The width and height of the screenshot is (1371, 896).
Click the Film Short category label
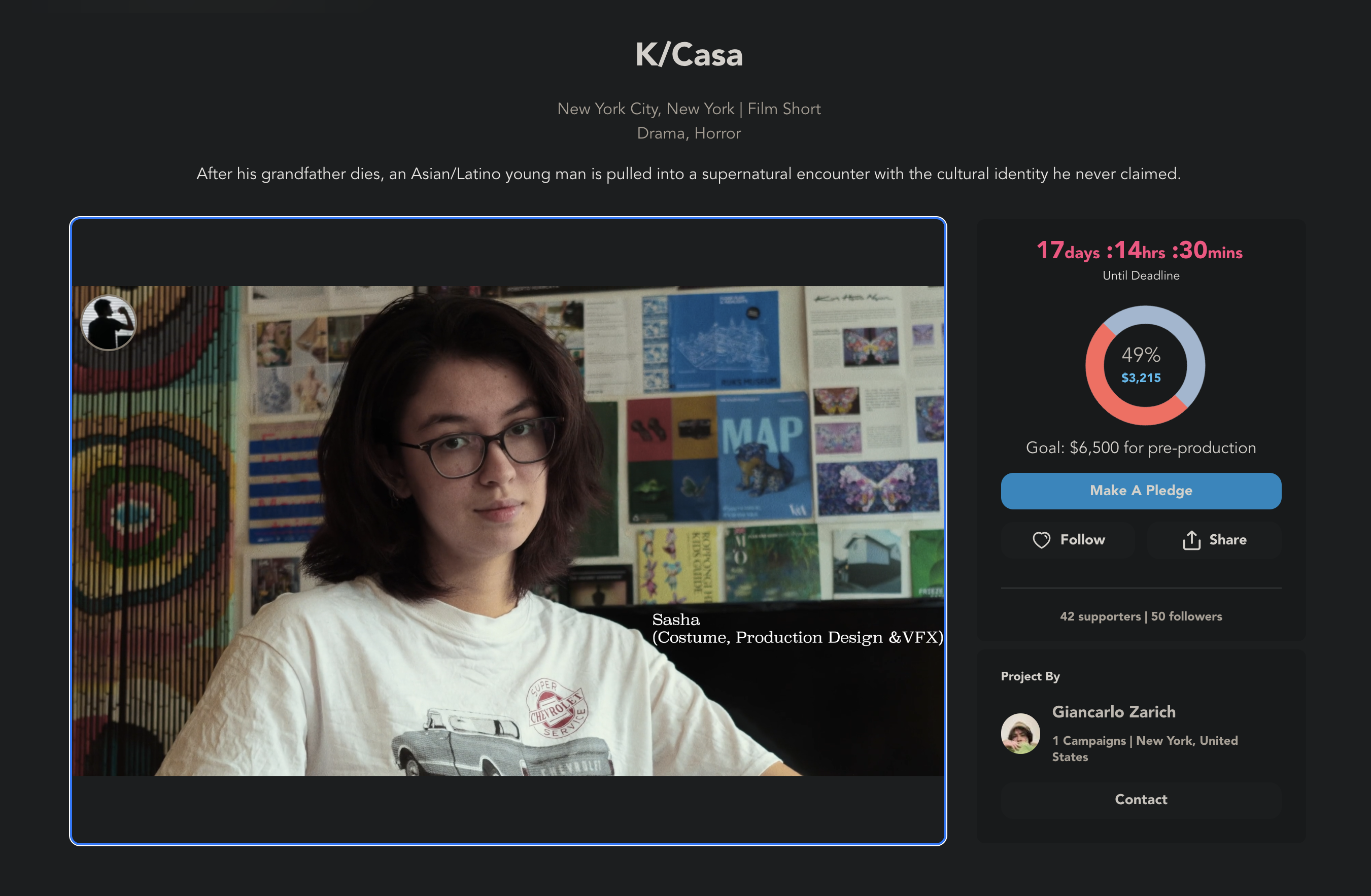click(783, 109)
